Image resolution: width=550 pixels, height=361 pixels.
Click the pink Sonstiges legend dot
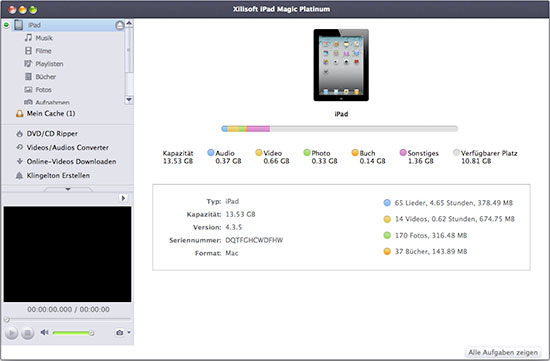[x=403, y=152]
